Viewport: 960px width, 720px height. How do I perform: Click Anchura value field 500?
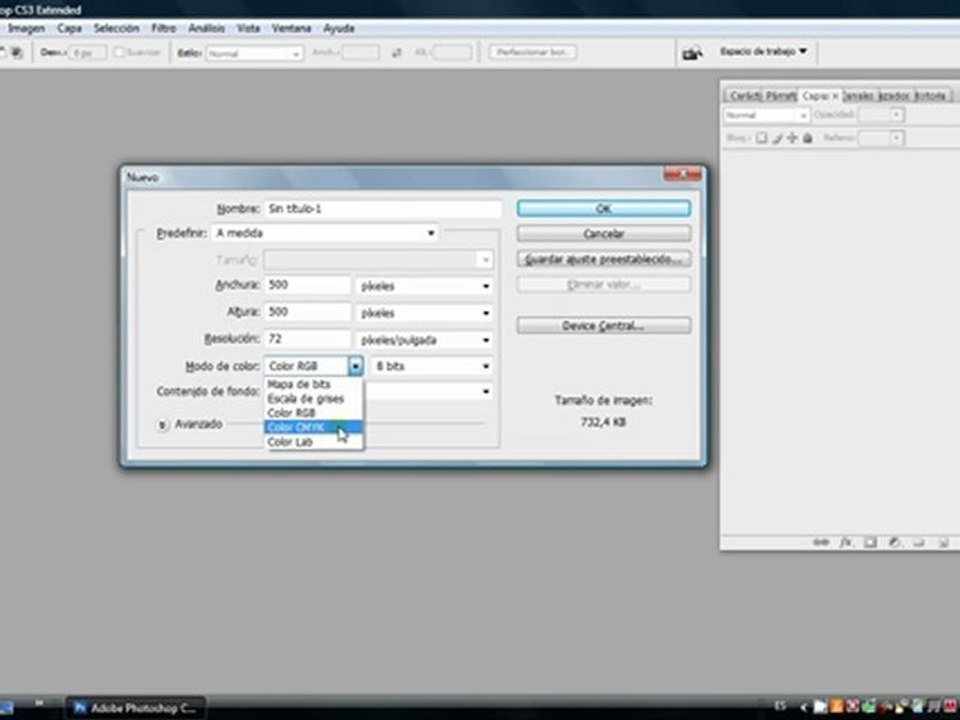point(307,285)
